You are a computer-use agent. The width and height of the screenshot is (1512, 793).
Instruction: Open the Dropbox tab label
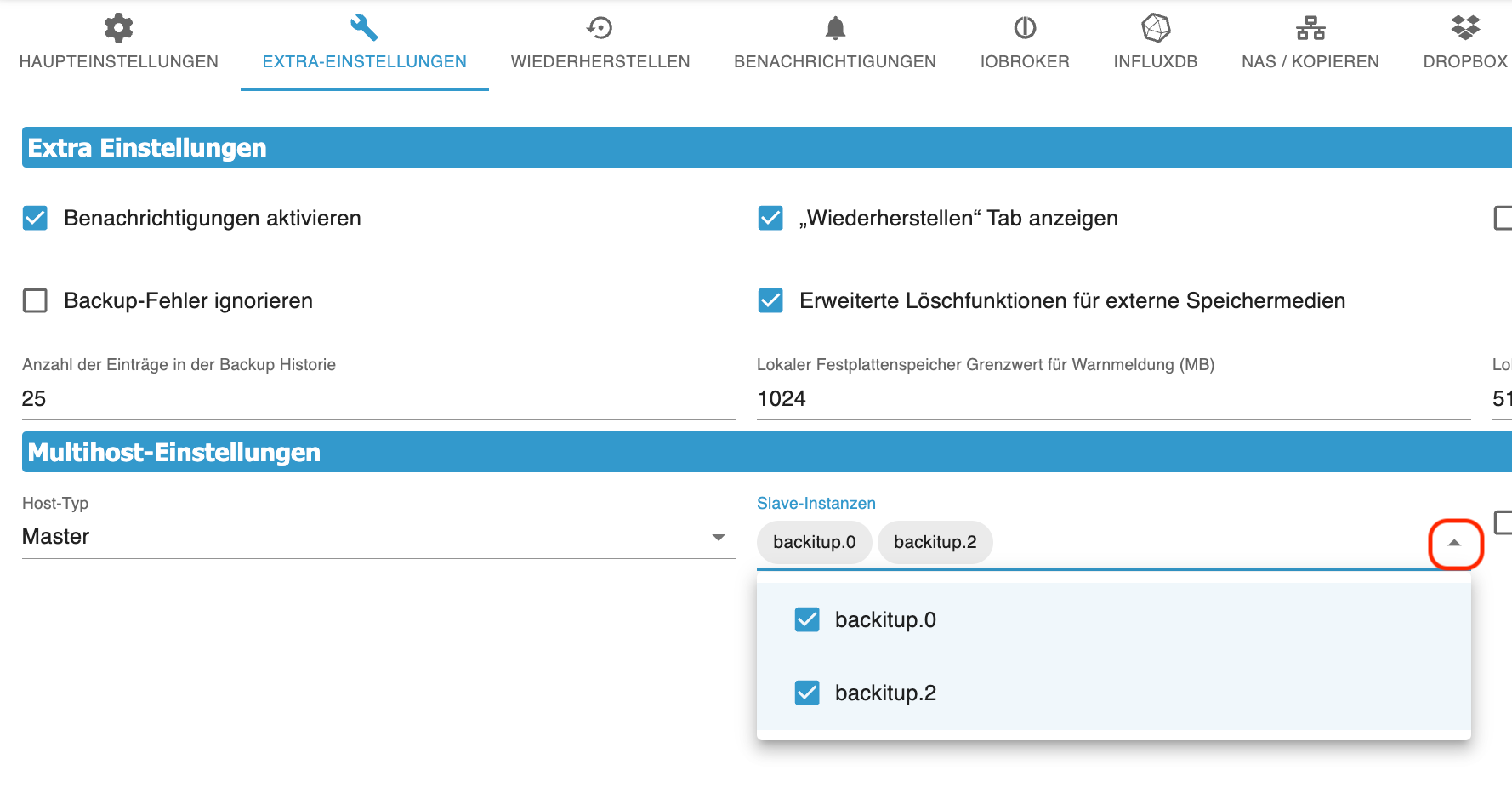coord(1465,61)
